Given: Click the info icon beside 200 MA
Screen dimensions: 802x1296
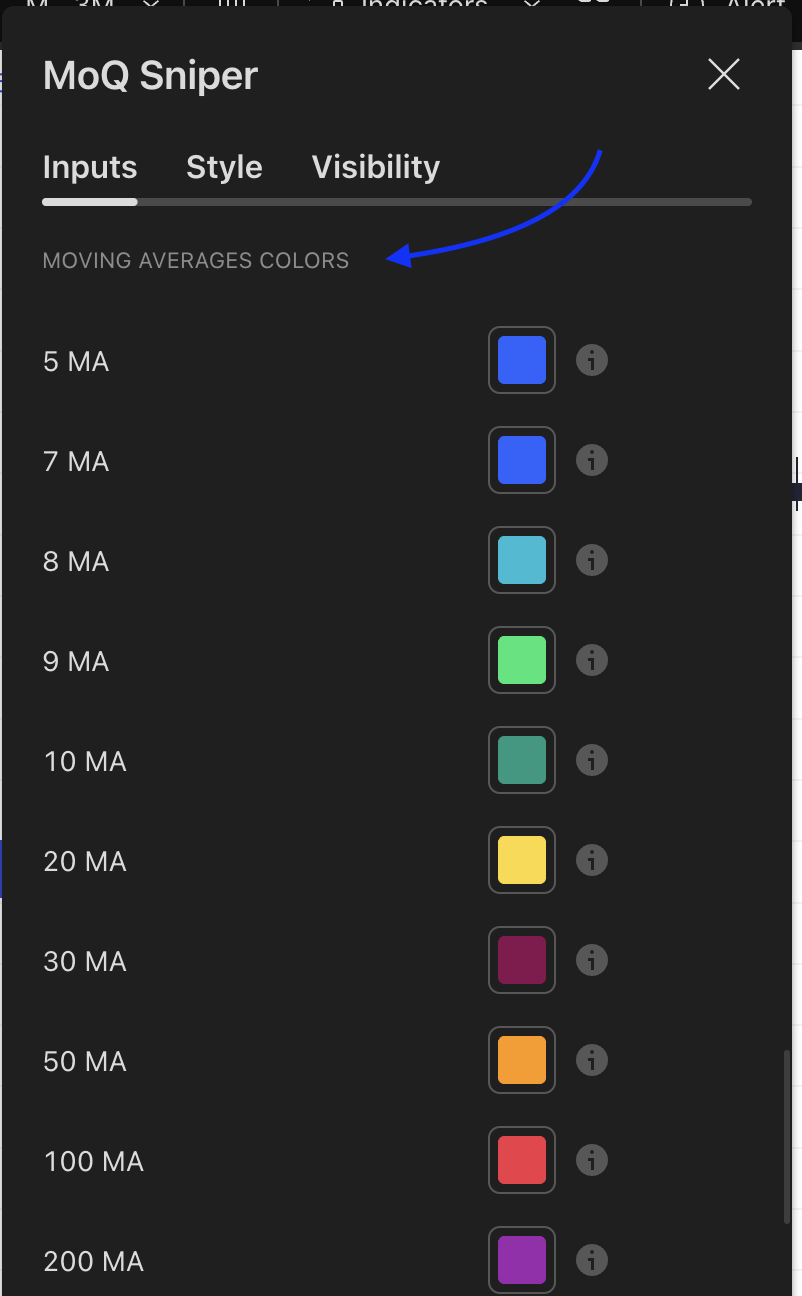Looking at the screenshot, I should tap(592, 1258).
